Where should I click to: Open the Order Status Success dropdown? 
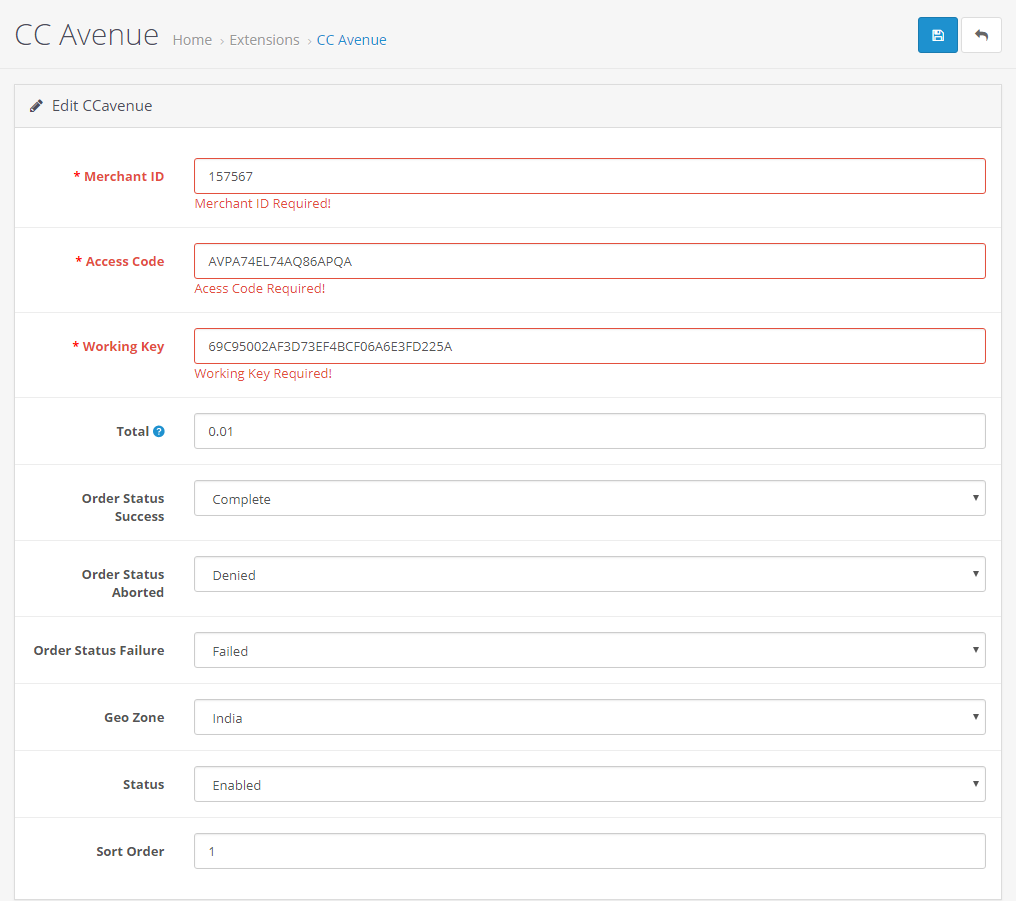click(x=590, y=498)
